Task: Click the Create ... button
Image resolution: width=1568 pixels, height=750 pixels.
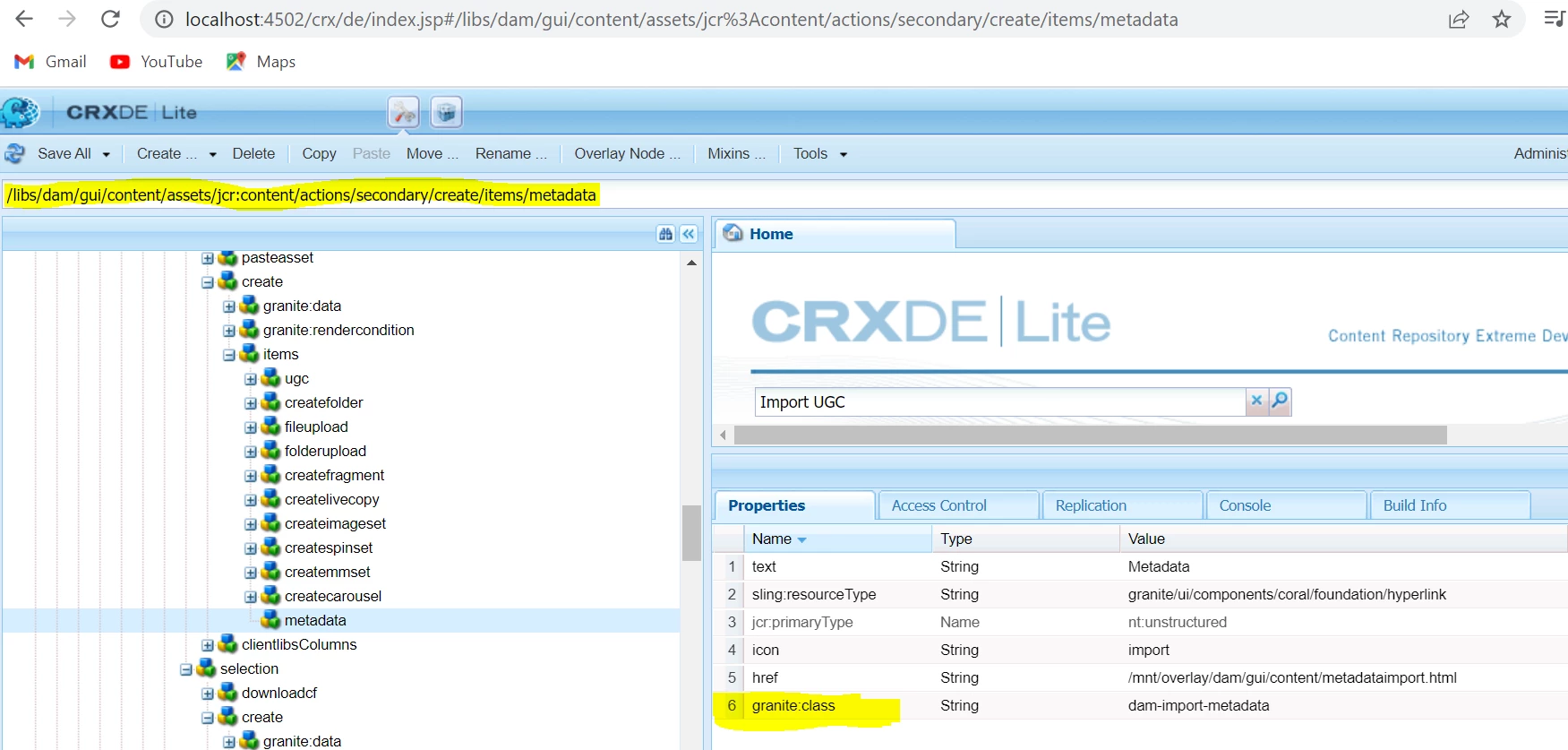Action: 167,153
